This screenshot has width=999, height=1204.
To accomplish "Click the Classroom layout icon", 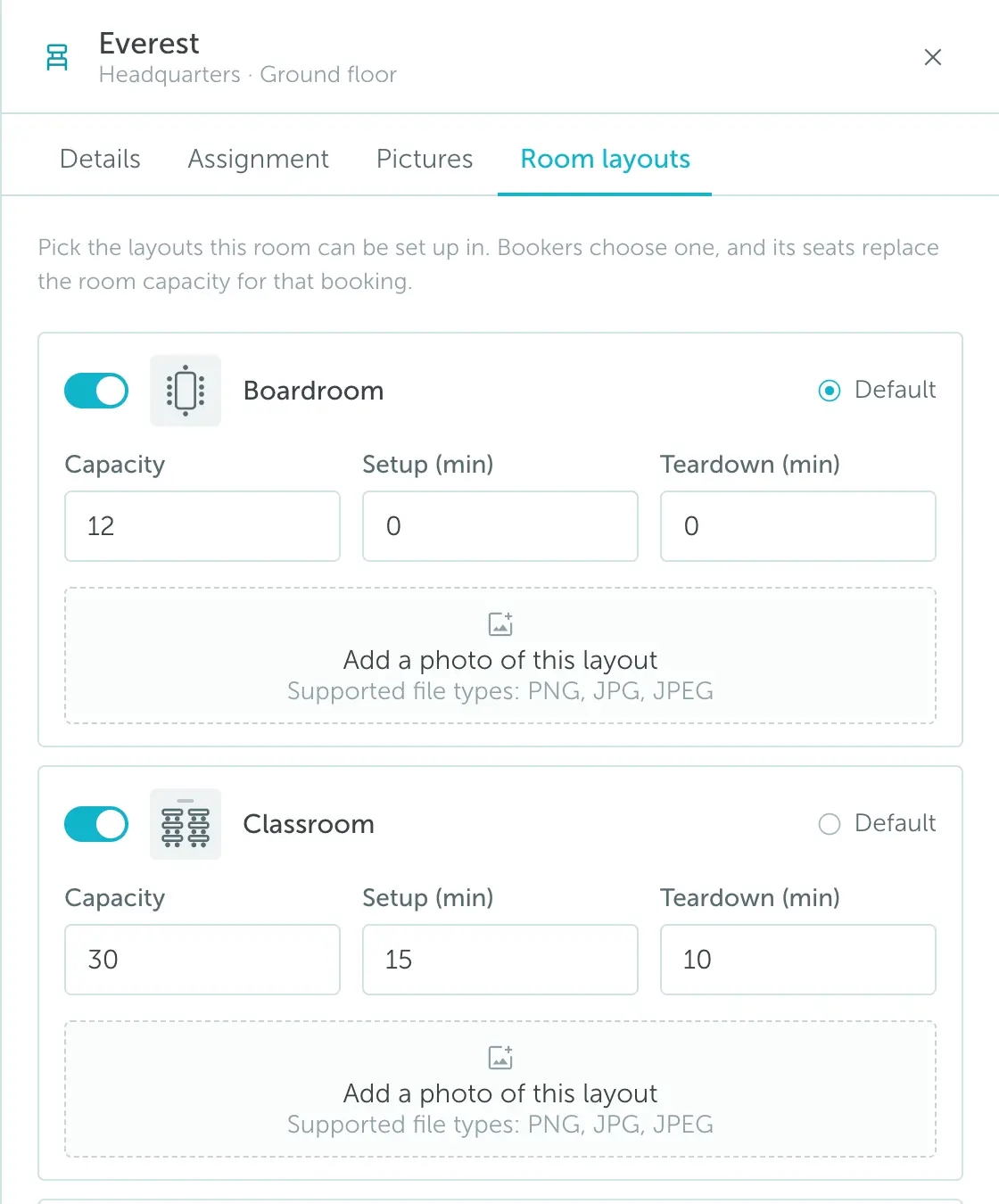I will (186, 824).
